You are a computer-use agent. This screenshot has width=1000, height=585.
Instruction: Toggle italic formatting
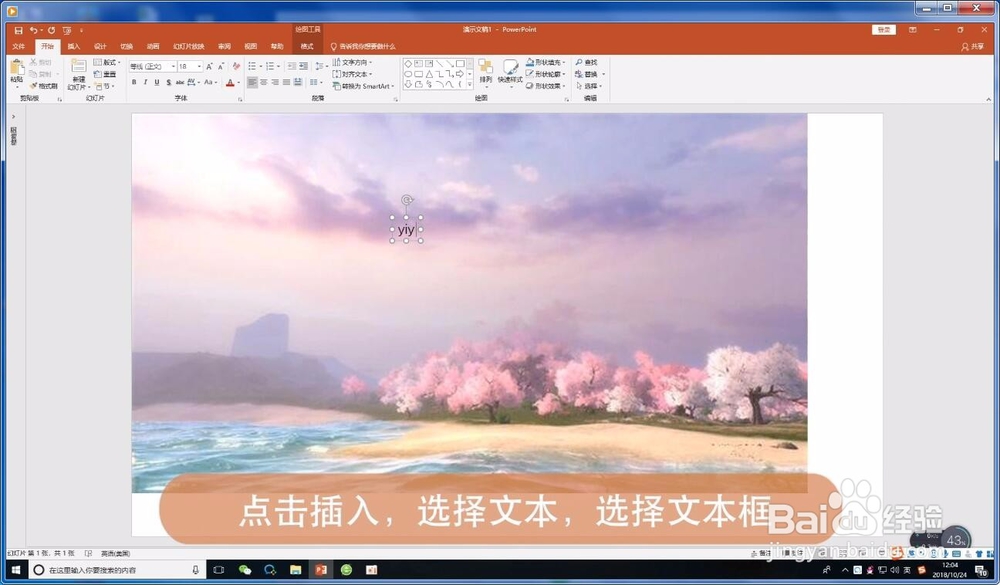tap(145, 82)
